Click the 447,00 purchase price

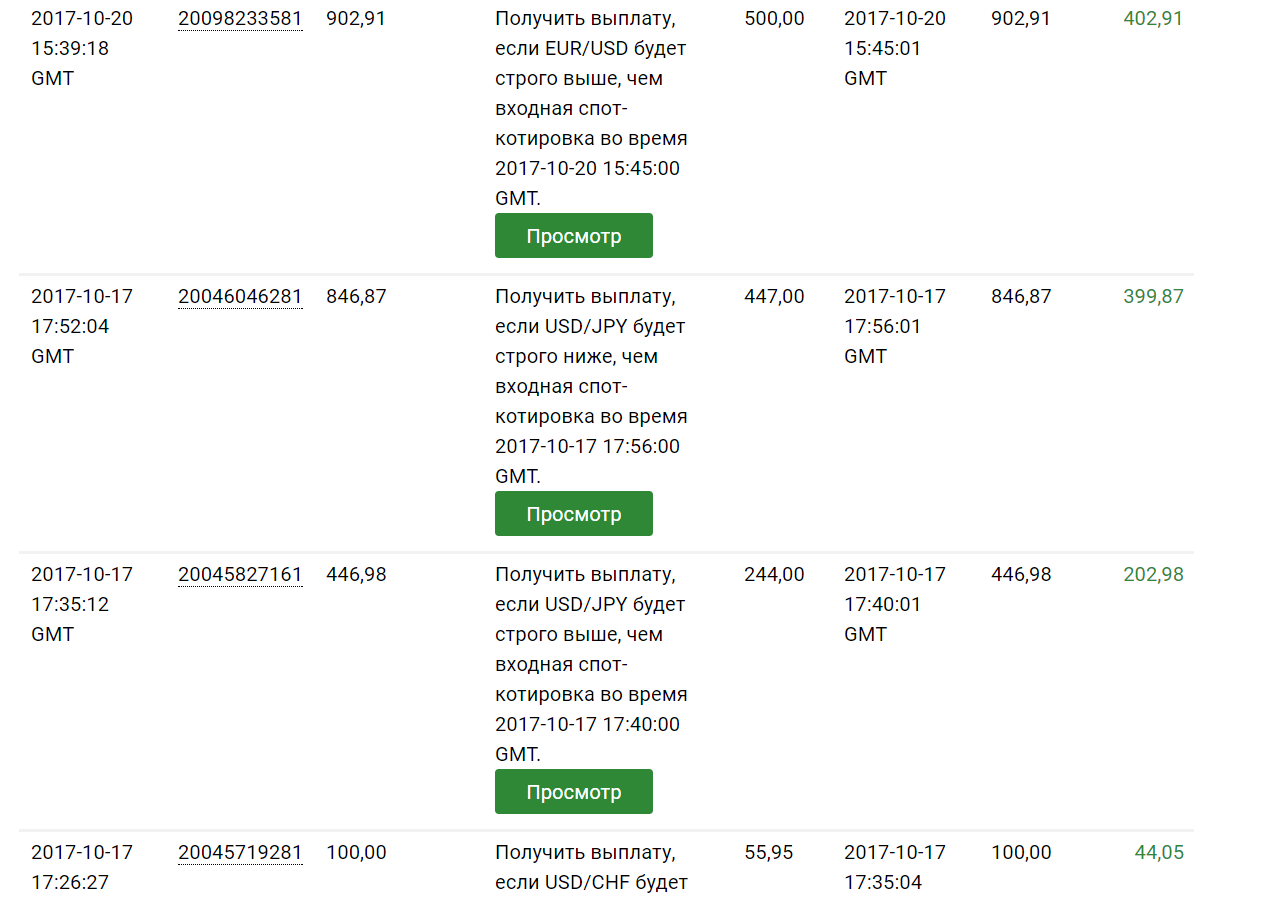click(774, 297)
